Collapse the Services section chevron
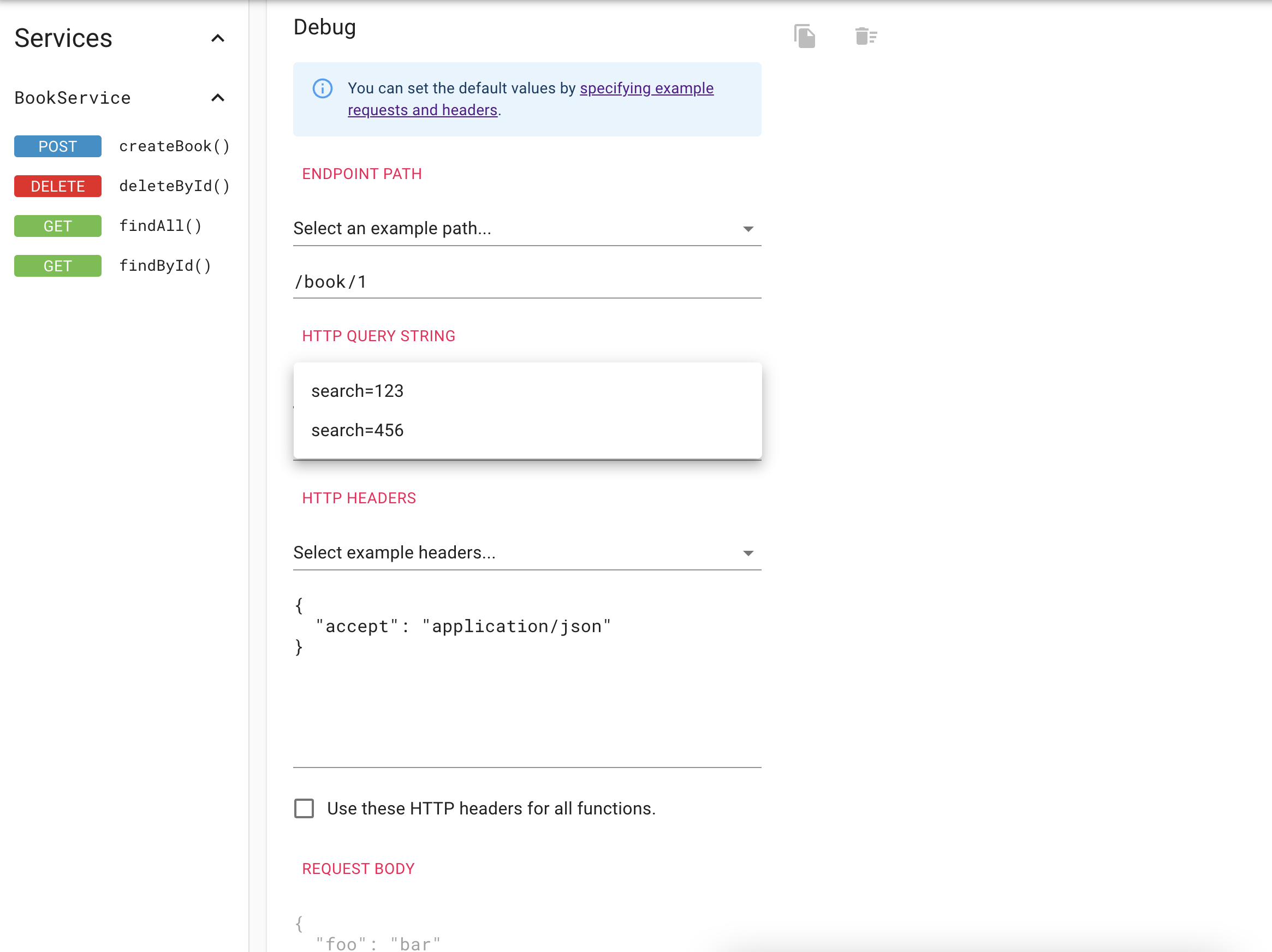 point(217,39)
